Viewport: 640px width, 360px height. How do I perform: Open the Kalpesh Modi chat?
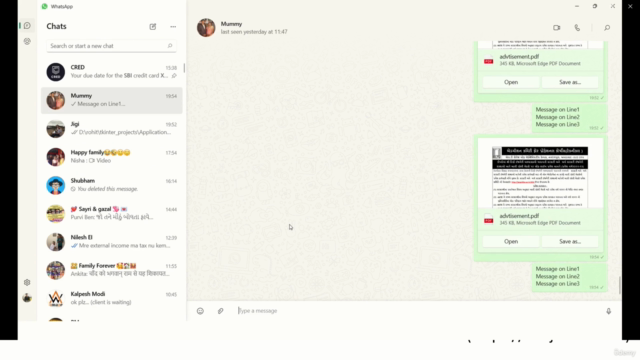click(111, 298)
